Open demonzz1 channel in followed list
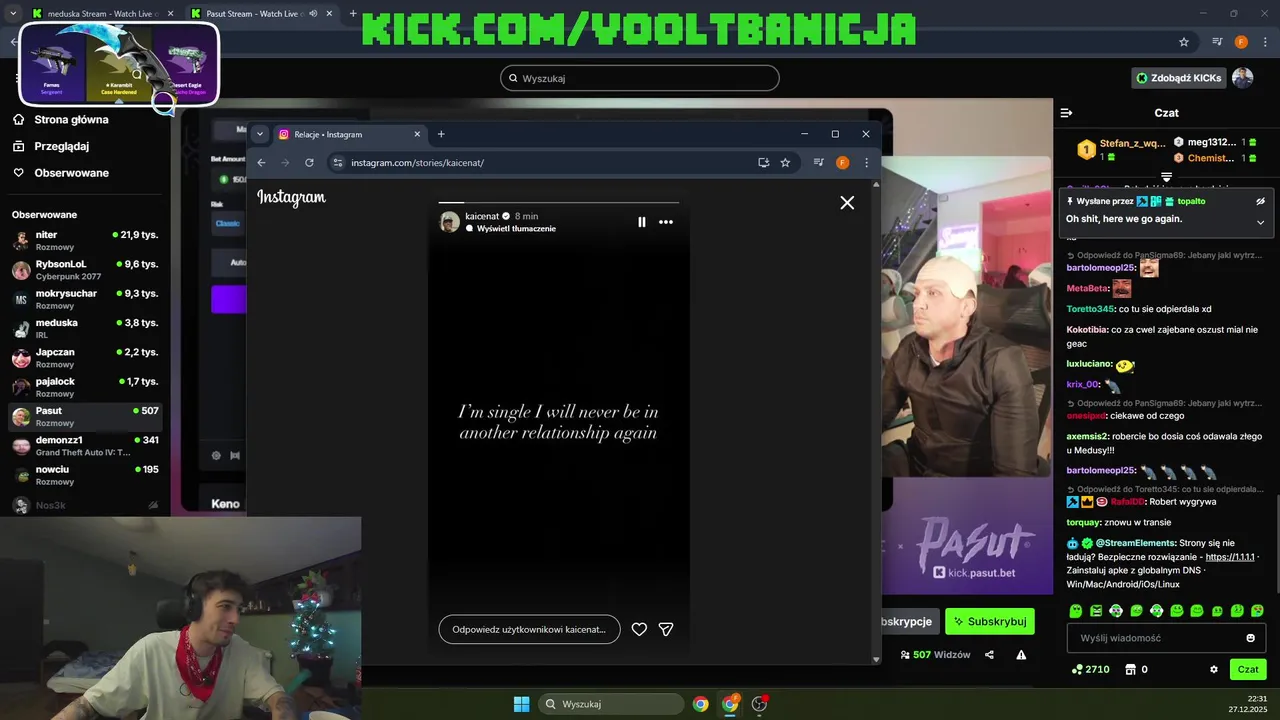 [x=85, y=446]
